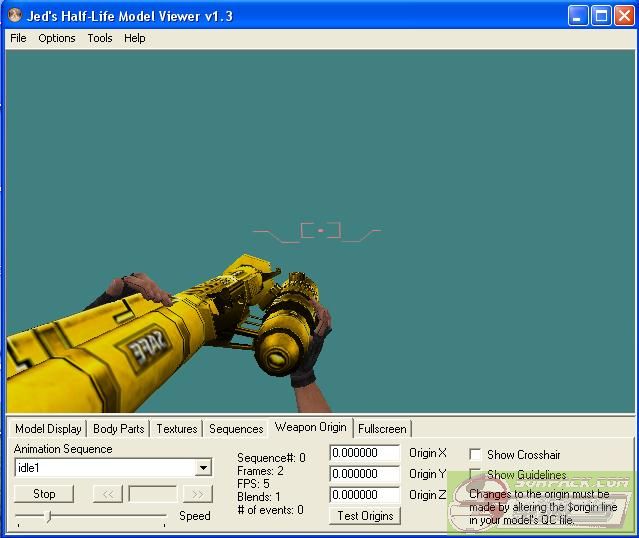Click the '# of events: 0' text

pos(270,510)
